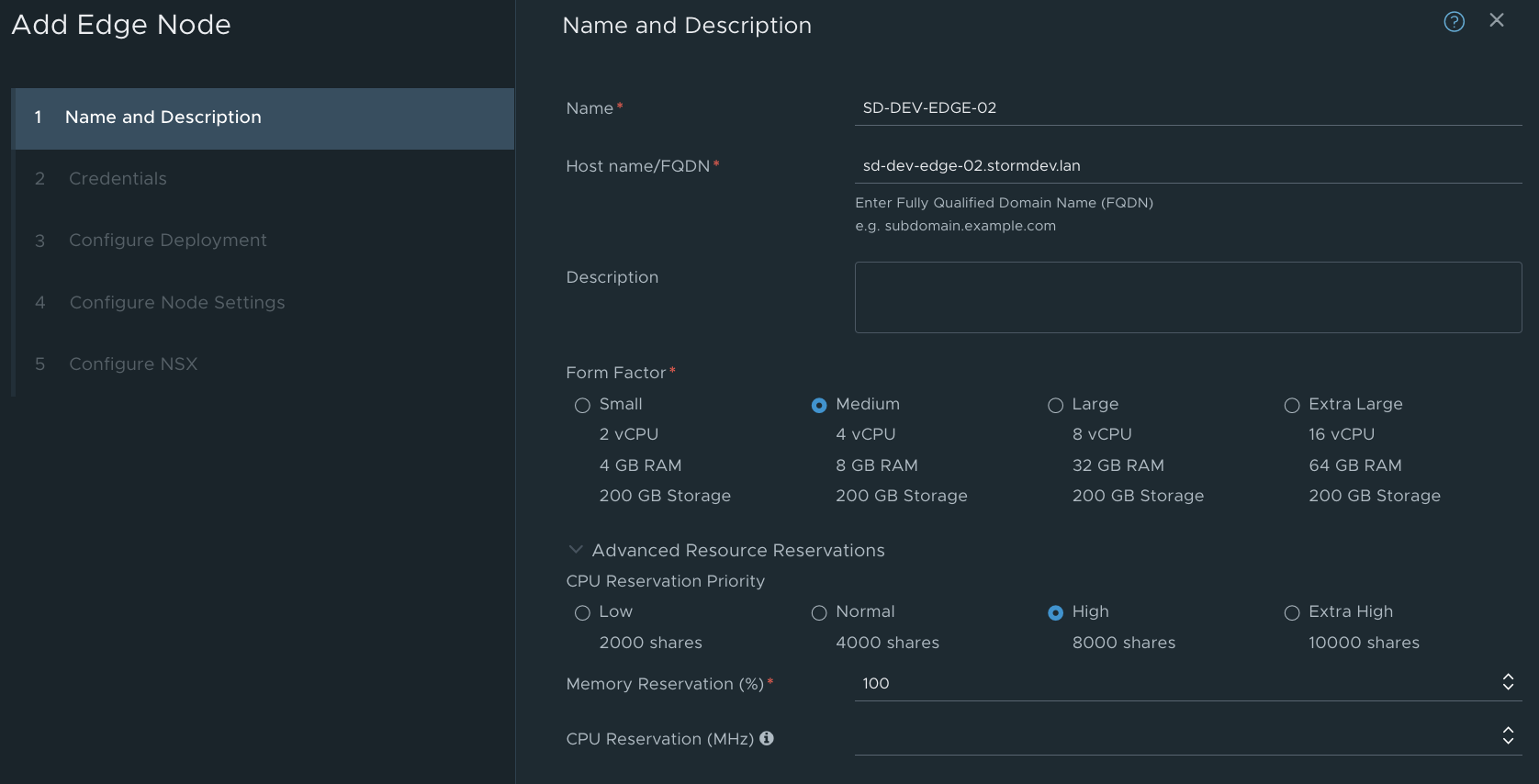Choose Extra High CPU reservation priority
1539x784 pixels.
(1292, 612)
